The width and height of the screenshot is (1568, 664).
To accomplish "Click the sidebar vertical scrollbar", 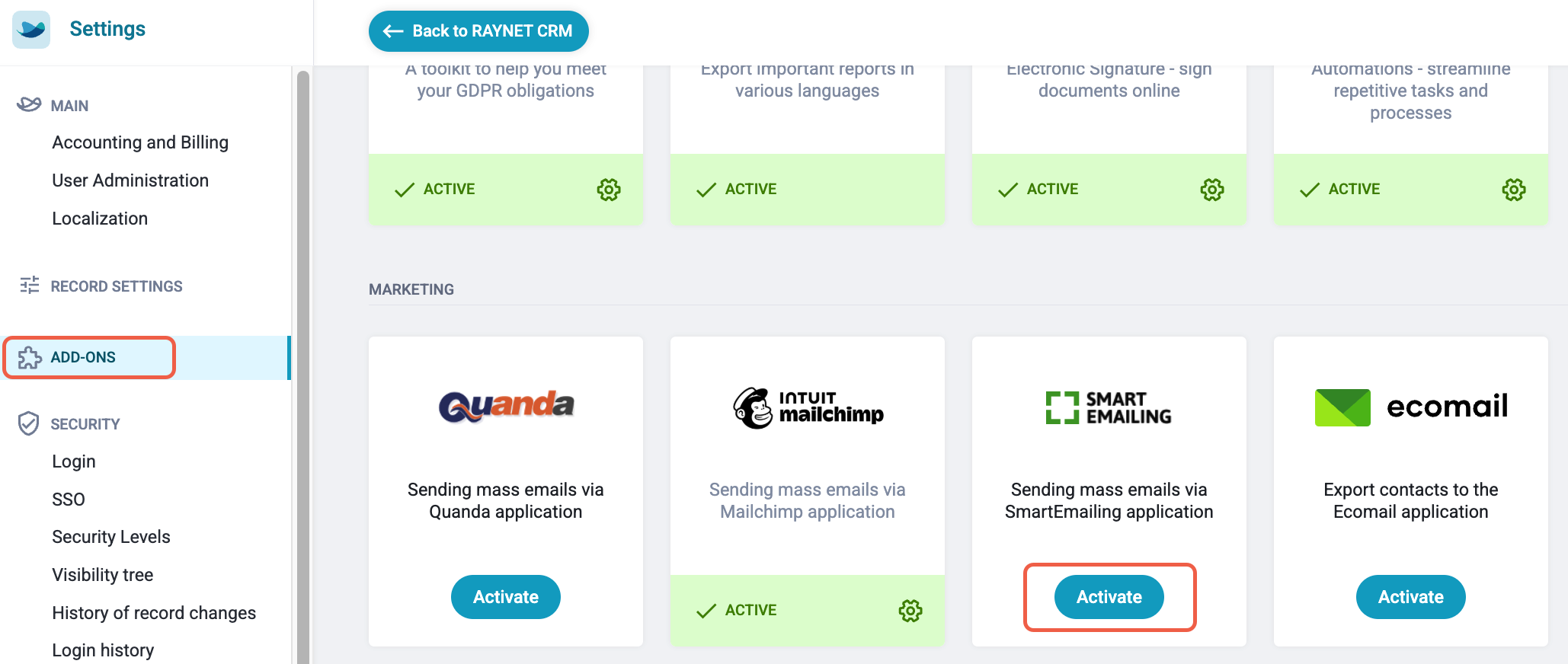I will pos(302,366).
